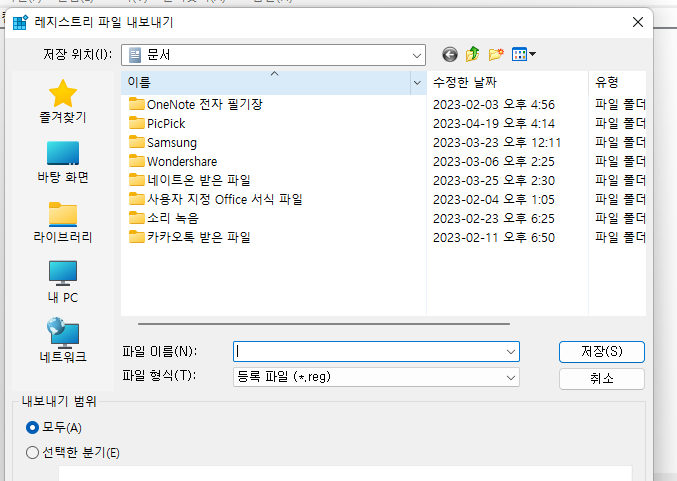
Task: Open the view menu icon
Action: click(523, 54)
